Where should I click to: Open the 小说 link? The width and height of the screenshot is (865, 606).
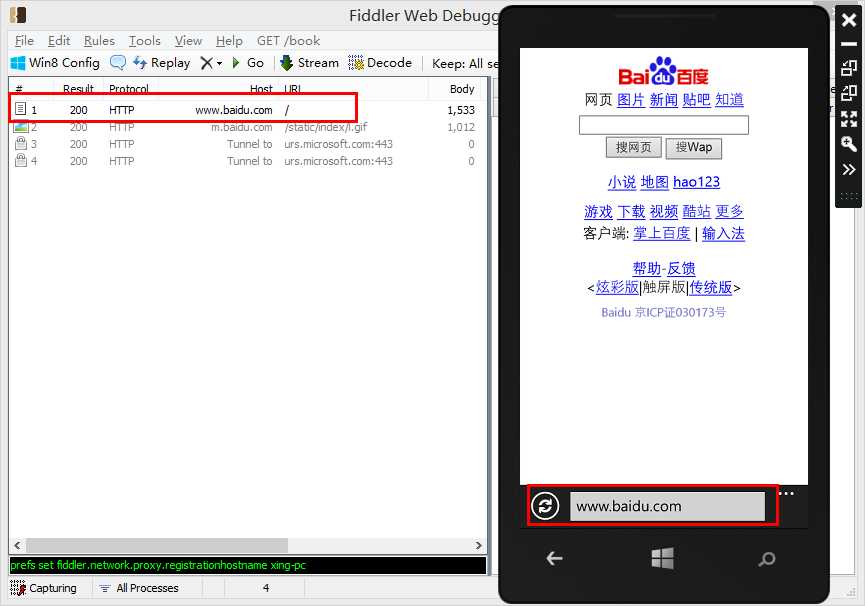(x=622, y=182)
